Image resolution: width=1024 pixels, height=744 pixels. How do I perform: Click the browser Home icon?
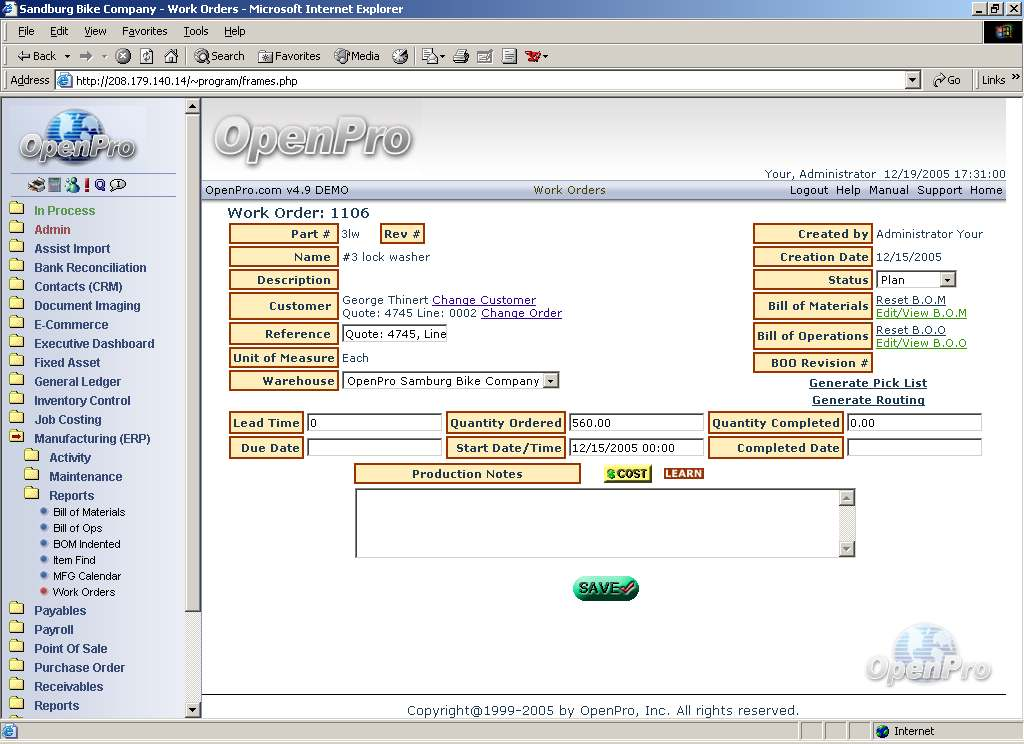pos(171,56)
